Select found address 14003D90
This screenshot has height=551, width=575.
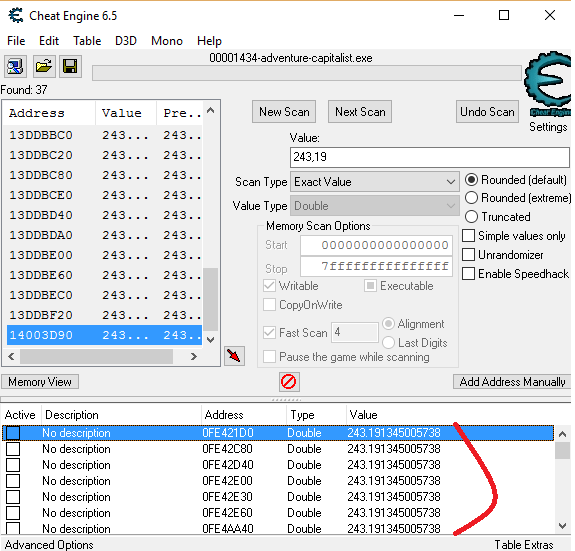pyautogui.click(x=104, y=335)
